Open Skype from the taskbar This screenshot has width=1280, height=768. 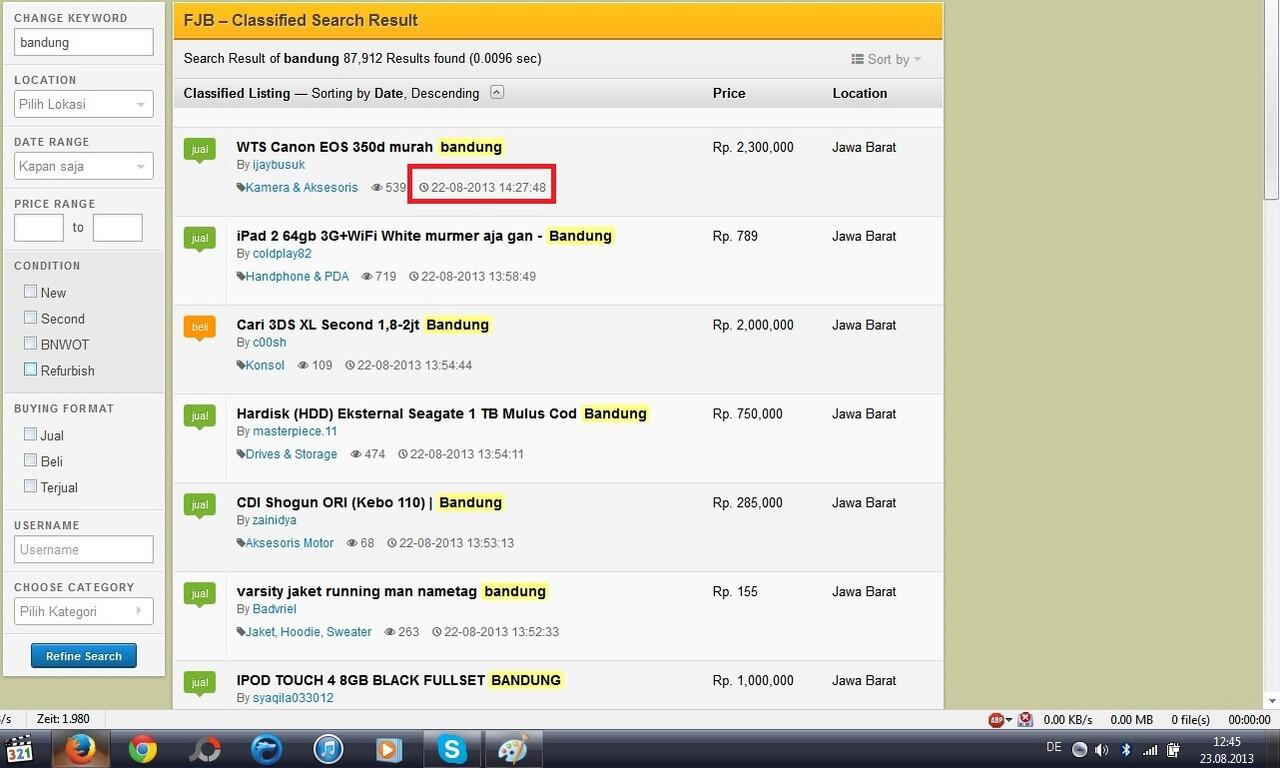(x=452, y=749)
